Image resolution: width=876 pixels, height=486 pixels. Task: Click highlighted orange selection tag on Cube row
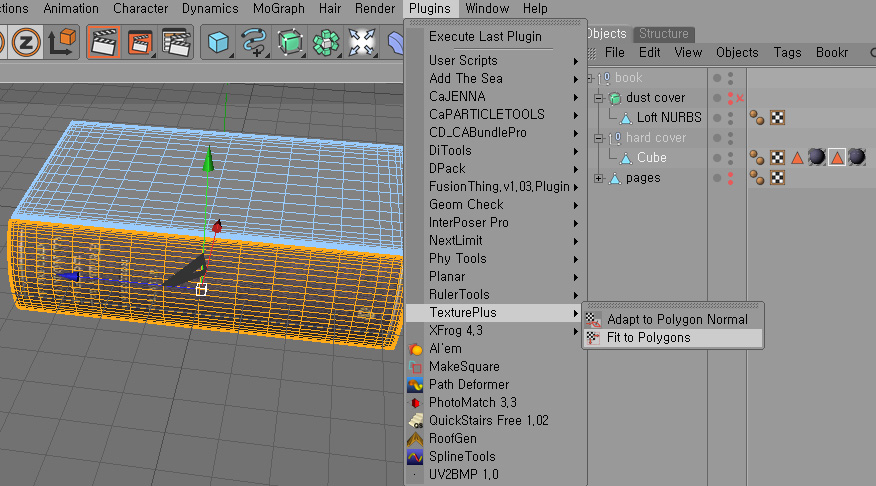click(x=837, y=158)
